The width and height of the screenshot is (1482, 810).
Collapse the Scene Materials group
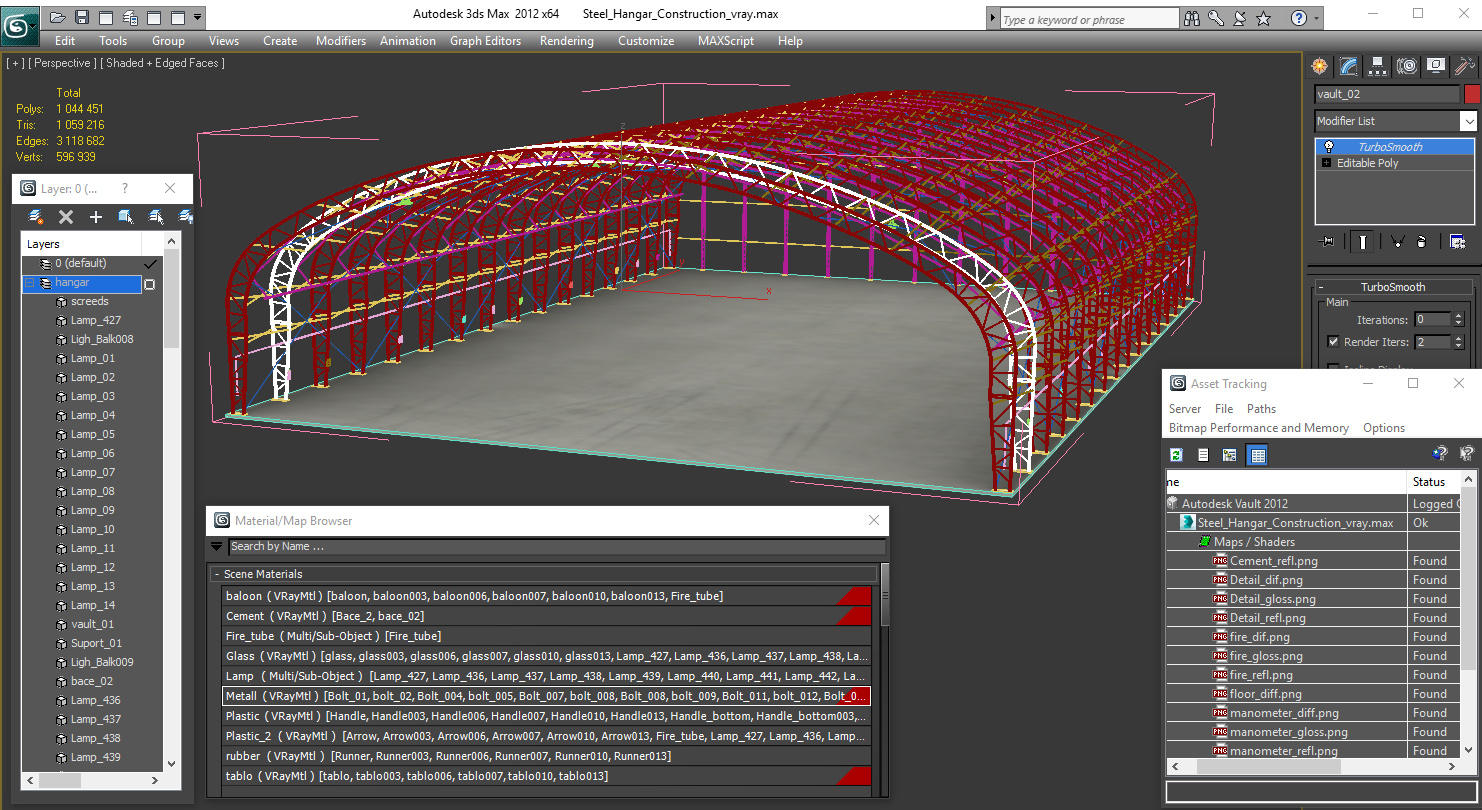coord(216,574)
